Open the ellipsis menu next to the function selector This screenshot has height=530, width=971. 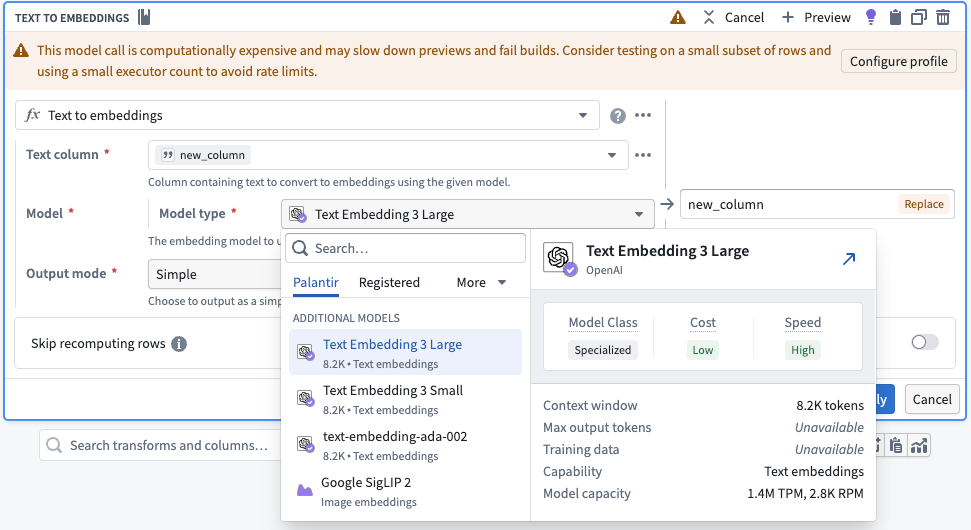643,115
